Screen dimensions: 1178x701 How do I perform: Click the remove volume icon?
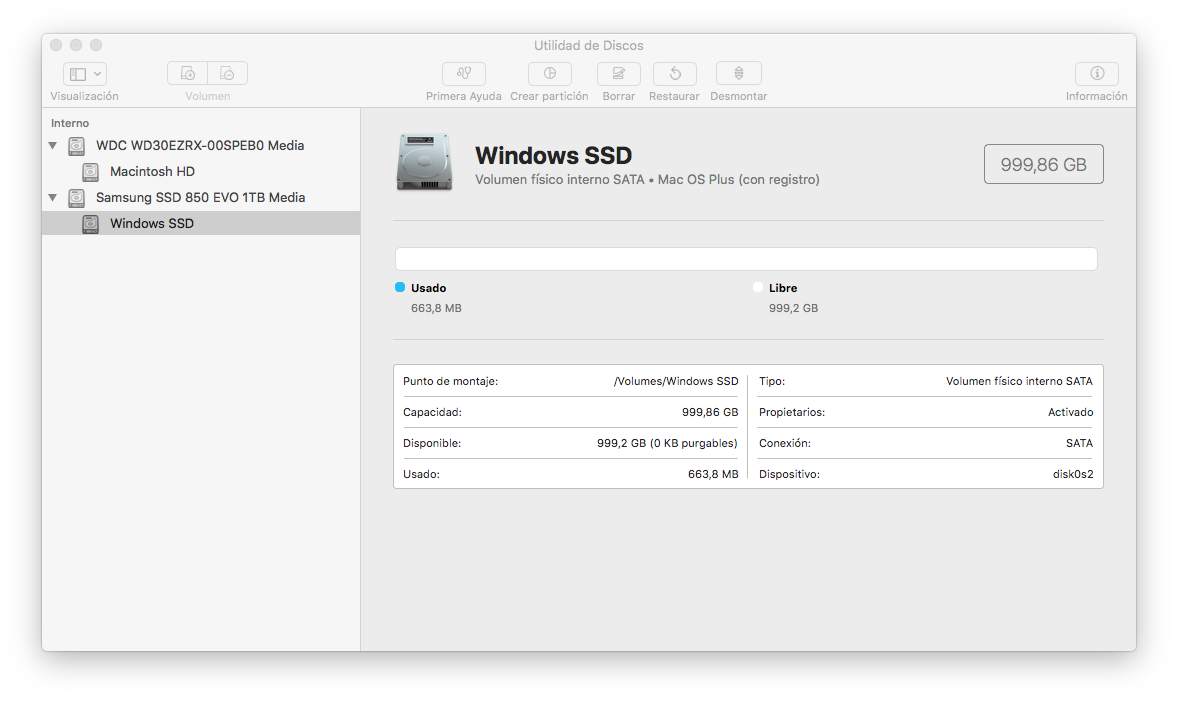228,74
